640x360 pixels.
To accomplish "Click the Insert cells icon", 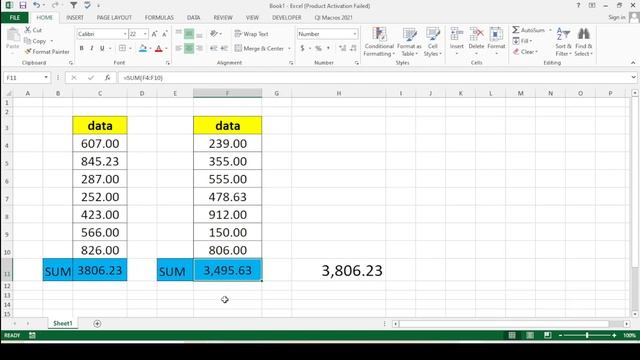I will pyautogui.click(x=457, y=34).
